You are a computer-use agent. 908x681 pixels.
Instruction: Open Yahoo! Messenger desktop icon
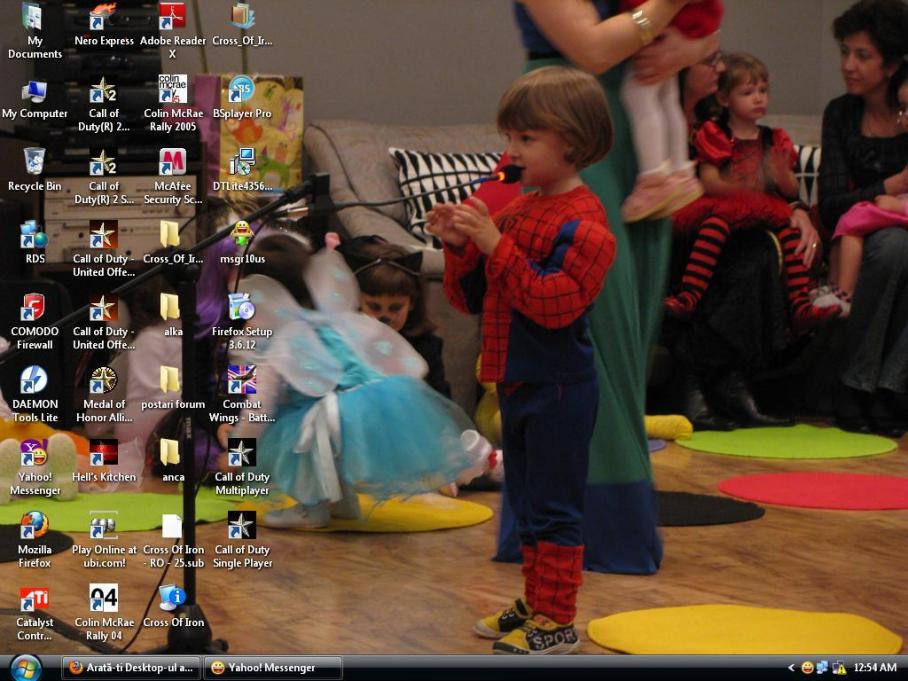(x=34, y=453)
